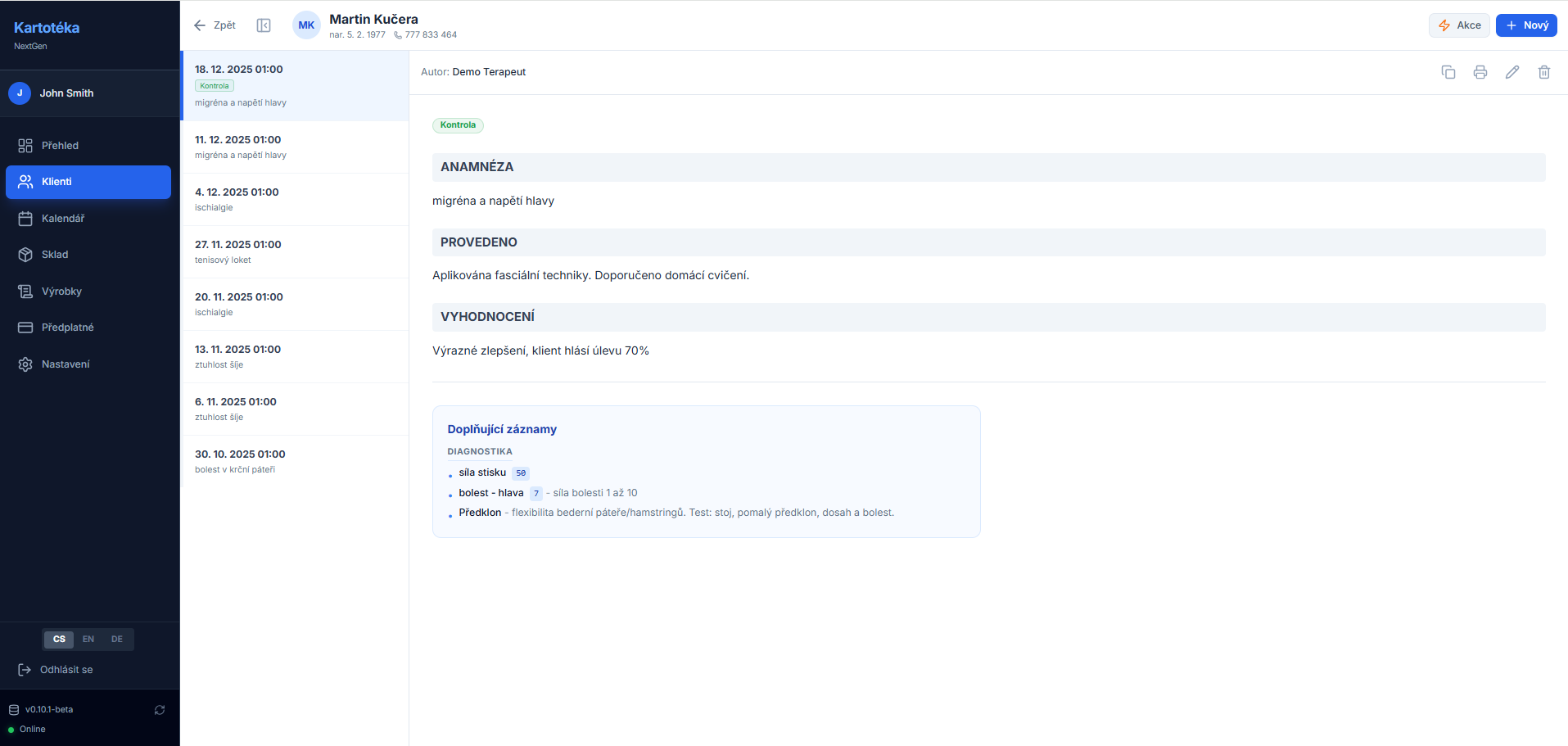
Task: Open Nastavení settings
Action: click(88, 364)
